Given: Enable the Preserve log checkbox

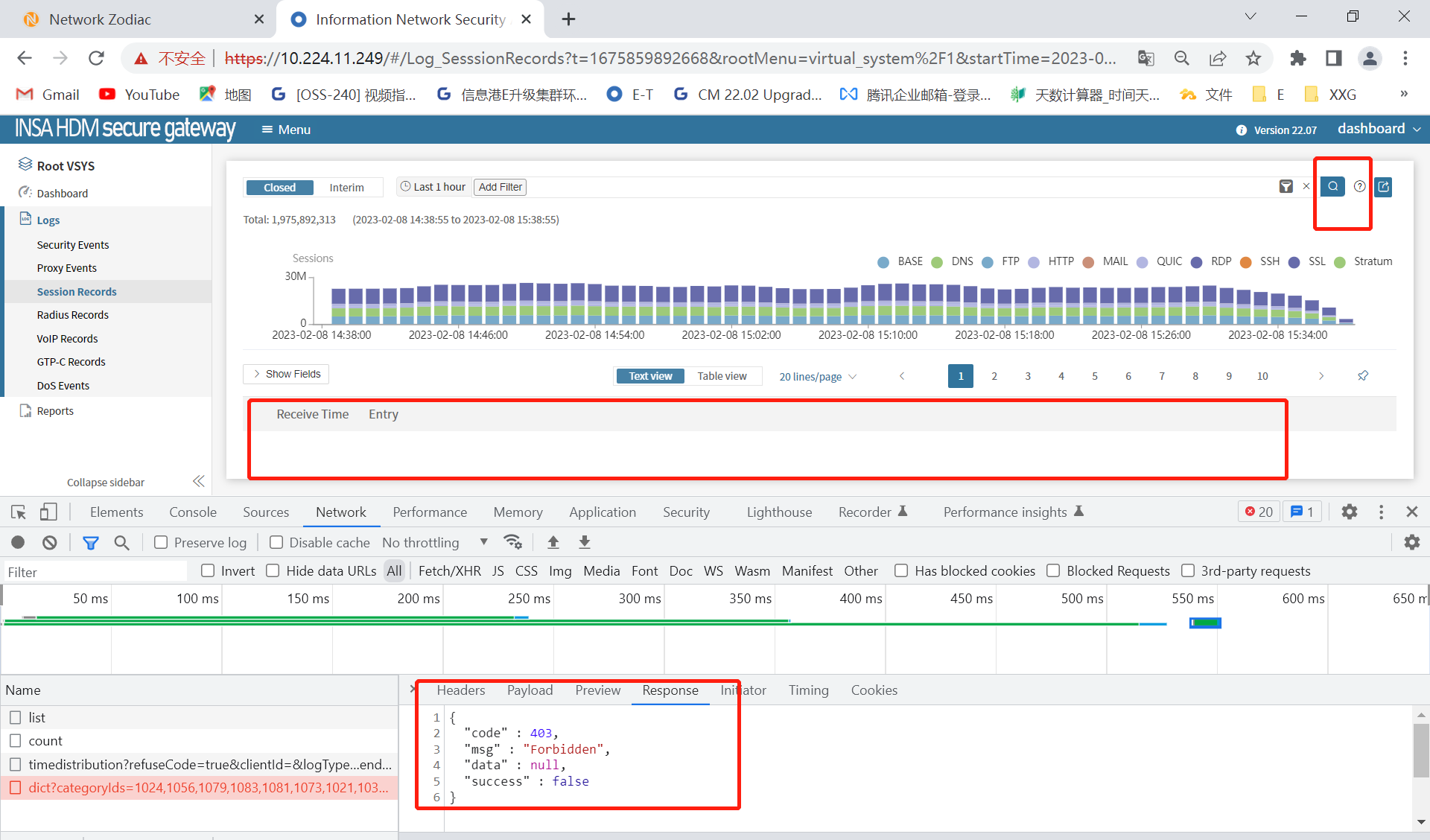Looking at the screenshot, I should [161, 542].
